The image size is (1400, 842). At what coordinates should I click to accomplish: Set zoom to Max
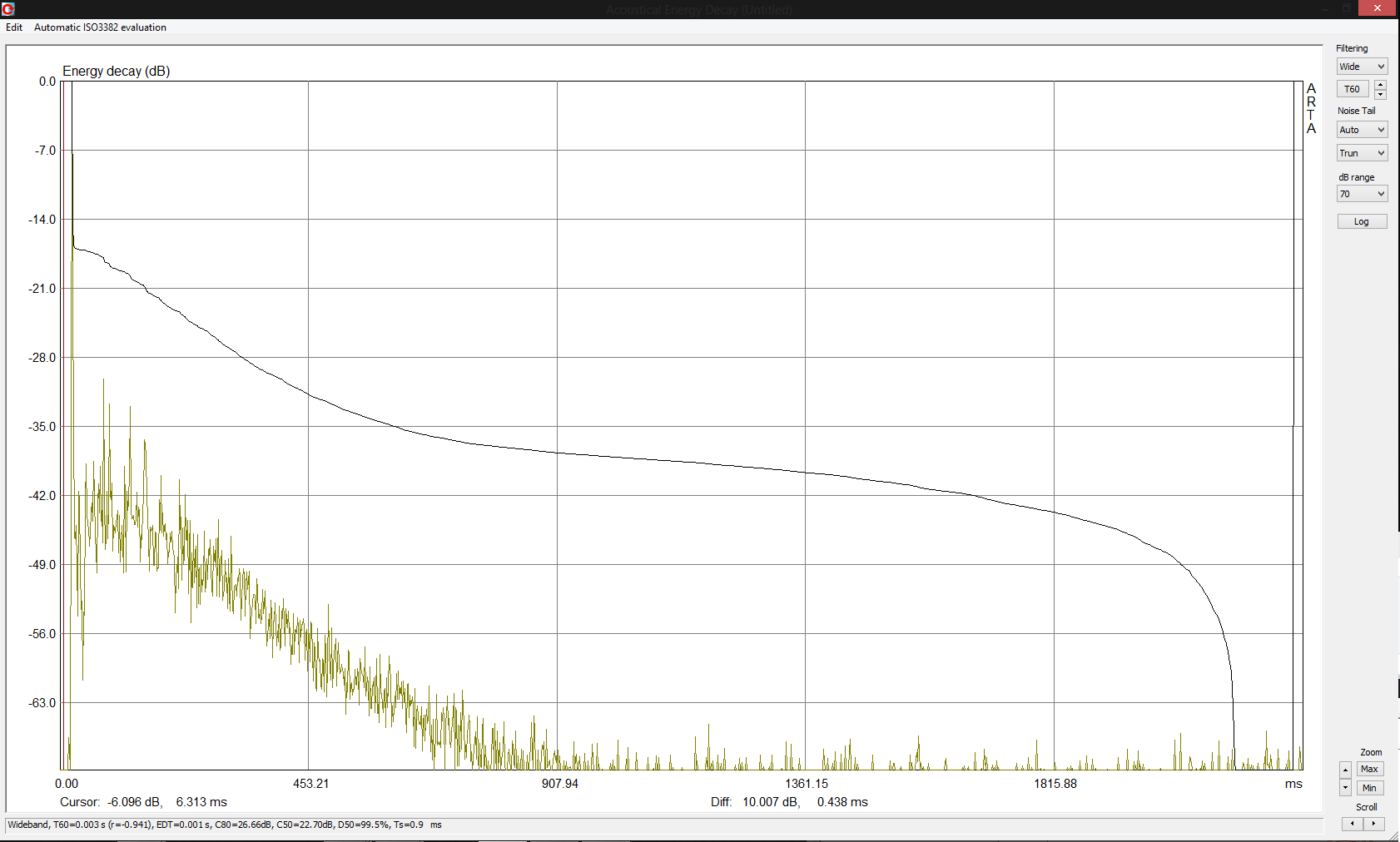1369,770
